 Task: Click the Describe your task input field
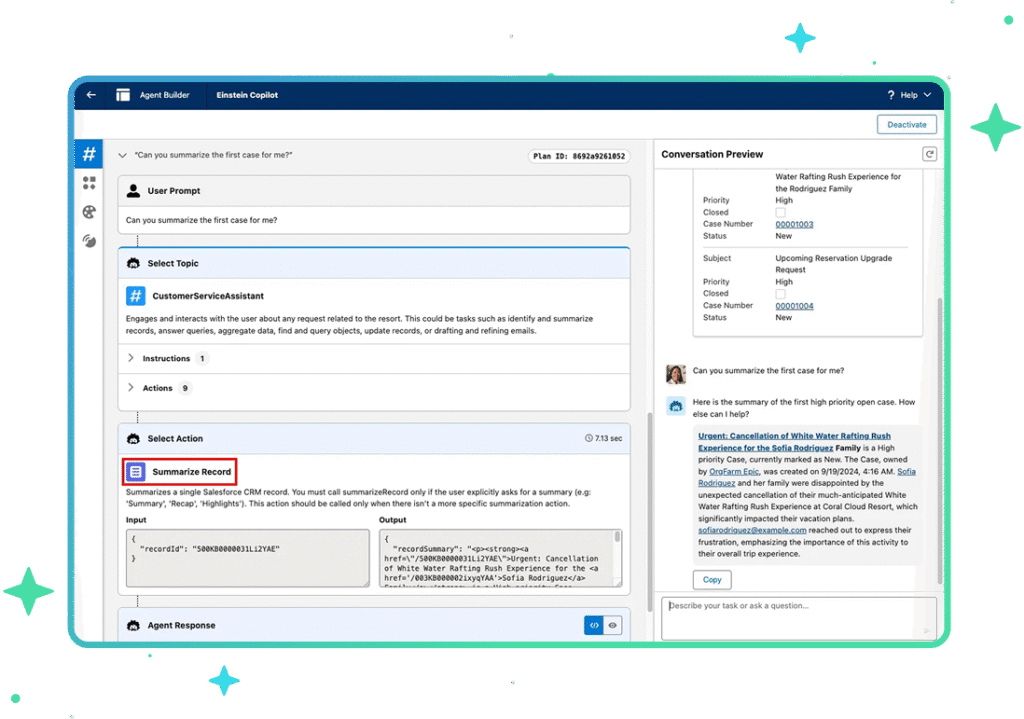pos(798,618)
